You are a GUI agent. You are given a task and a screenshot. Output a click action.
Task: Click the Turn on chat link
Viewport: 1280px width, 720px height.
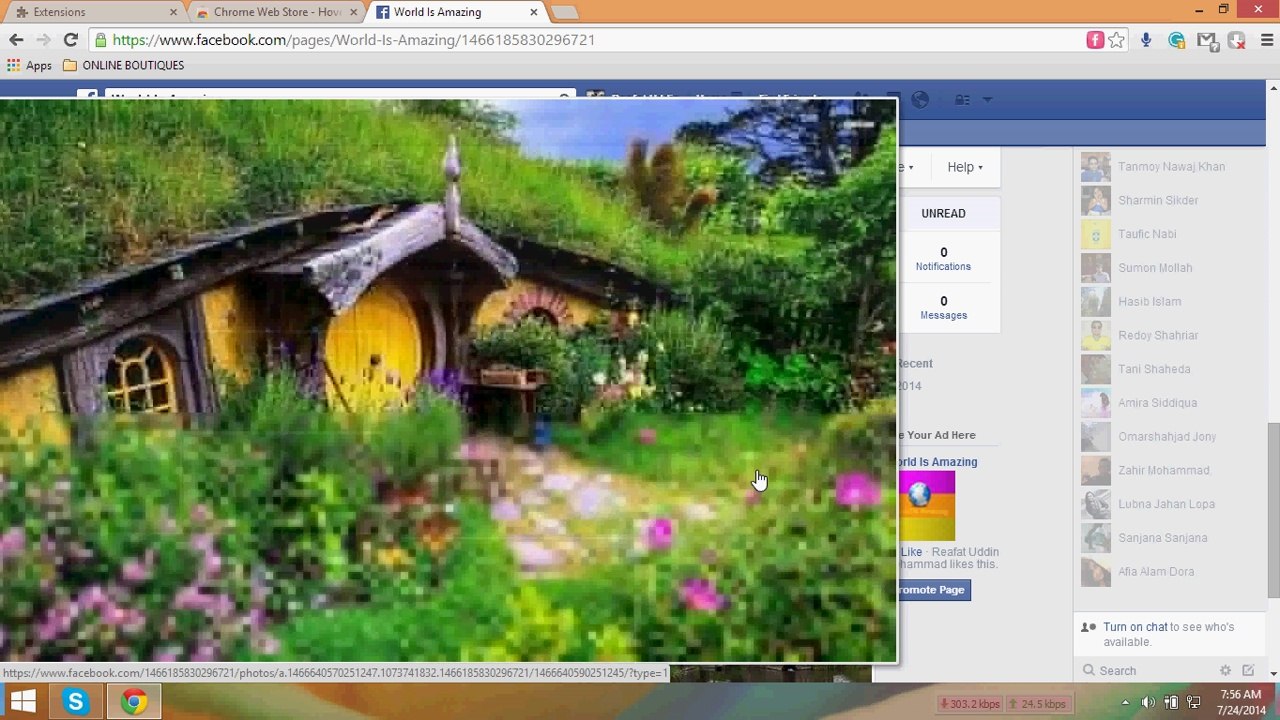point(1135,627)
